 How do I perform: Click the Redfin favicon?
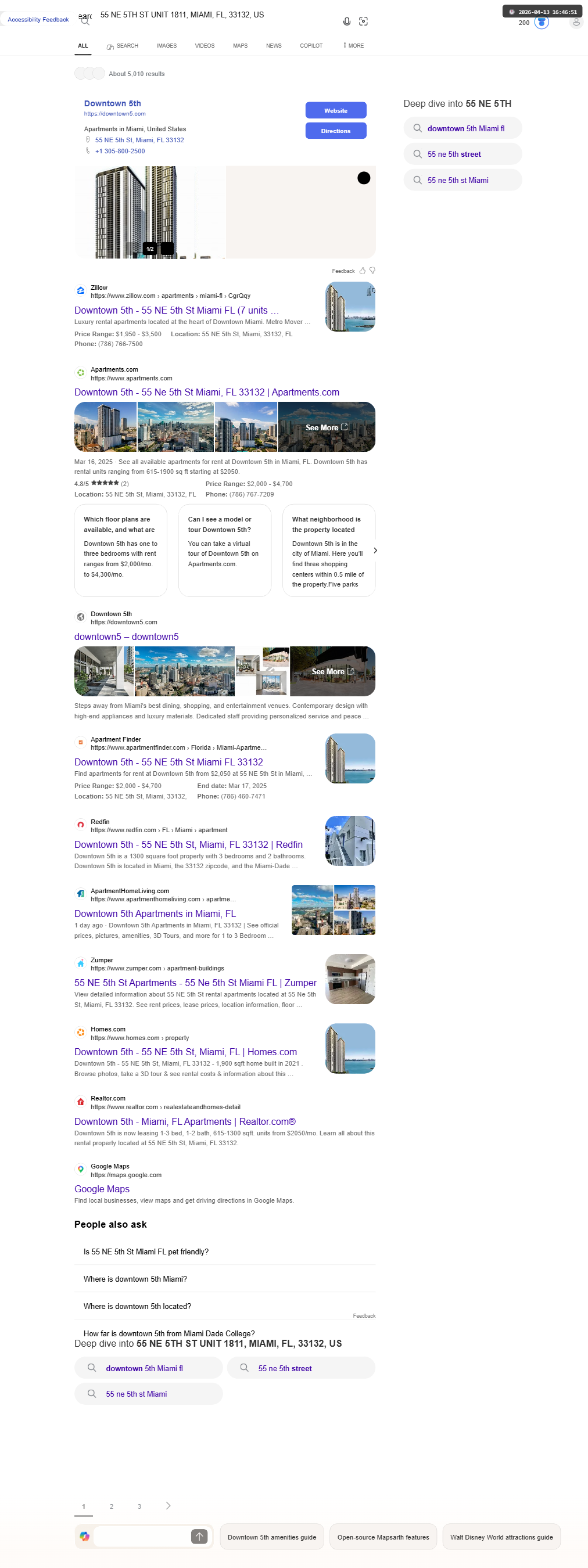tap(80, 825)
